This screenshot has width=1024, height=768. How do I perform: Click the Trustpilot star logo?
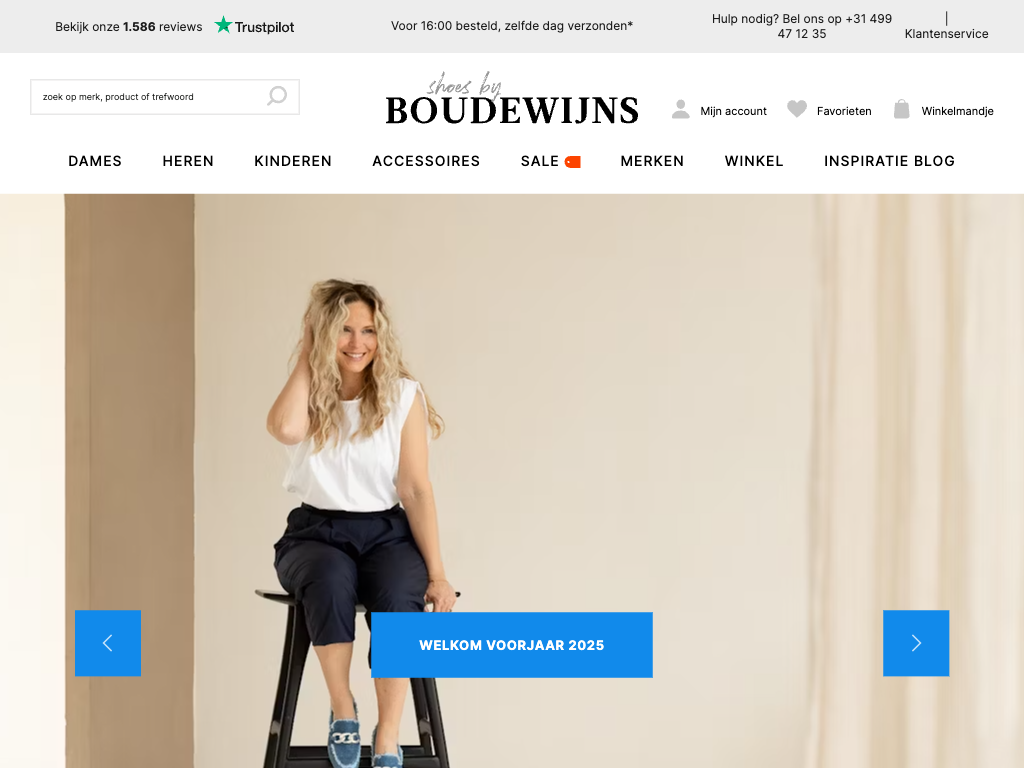[223, 25]
